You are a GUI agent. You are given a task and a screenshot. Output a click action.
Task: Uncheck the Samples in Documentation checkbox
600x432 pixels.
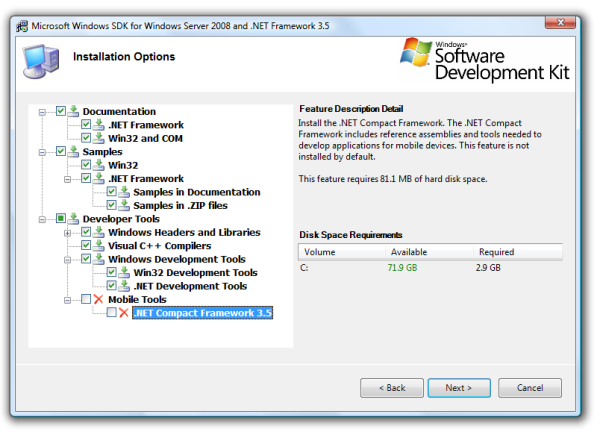[111, 191]
